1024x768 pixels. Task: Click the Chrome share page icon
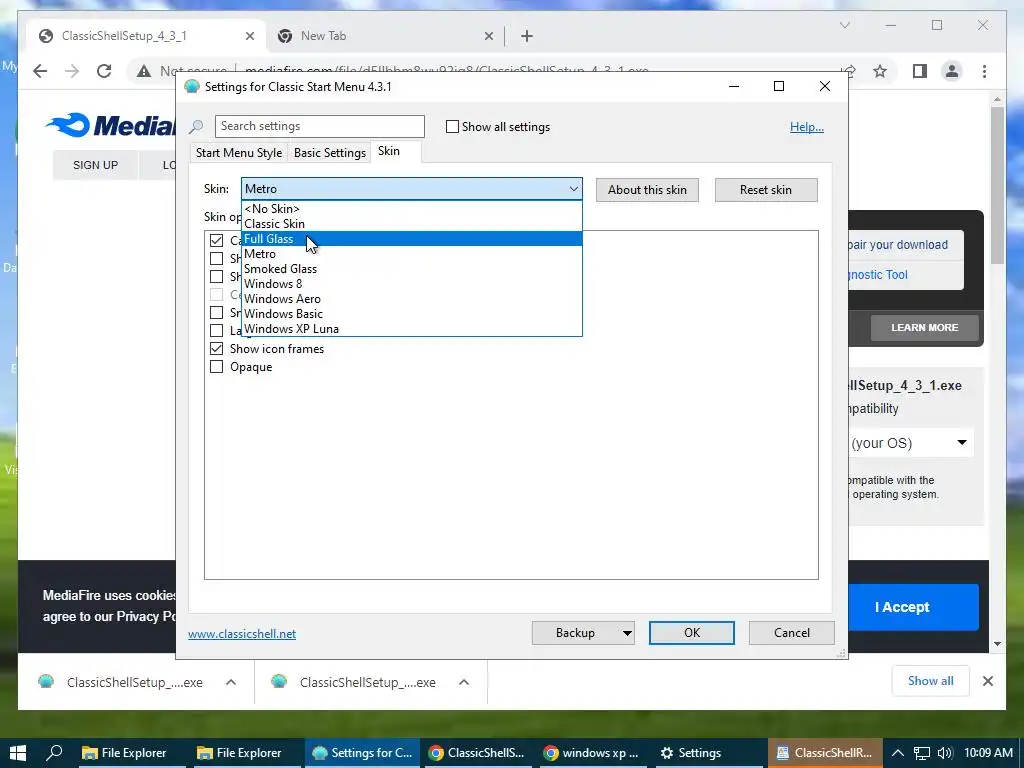pos(848,71)
